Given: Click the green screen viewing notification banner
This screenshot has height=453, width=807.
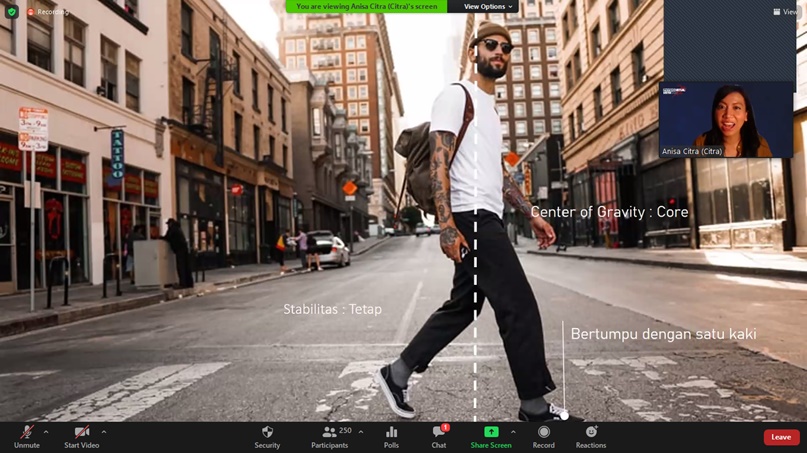Looking at the screenshot, I should (x=367, y=7).
